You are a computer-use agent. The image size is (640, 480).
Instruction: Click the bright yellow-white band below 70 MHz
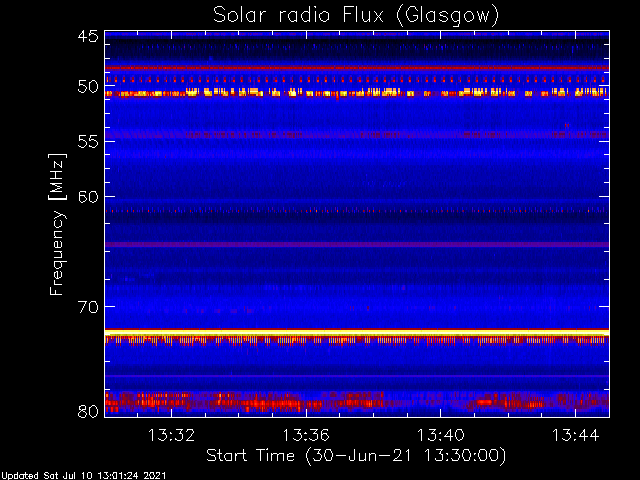click(357, 333)
